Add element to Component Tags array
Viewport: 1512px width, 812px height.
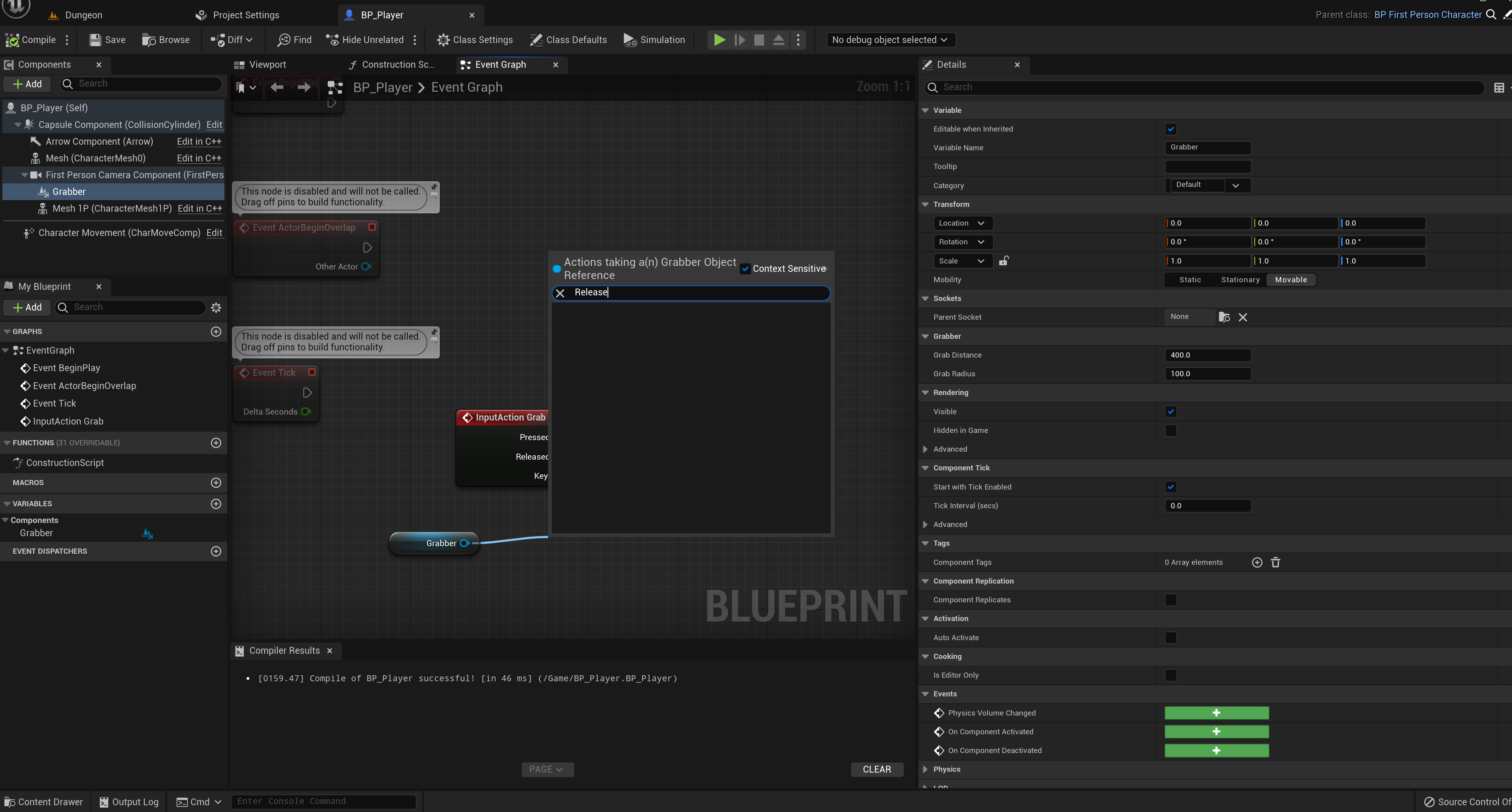(x=1256, y=562)
